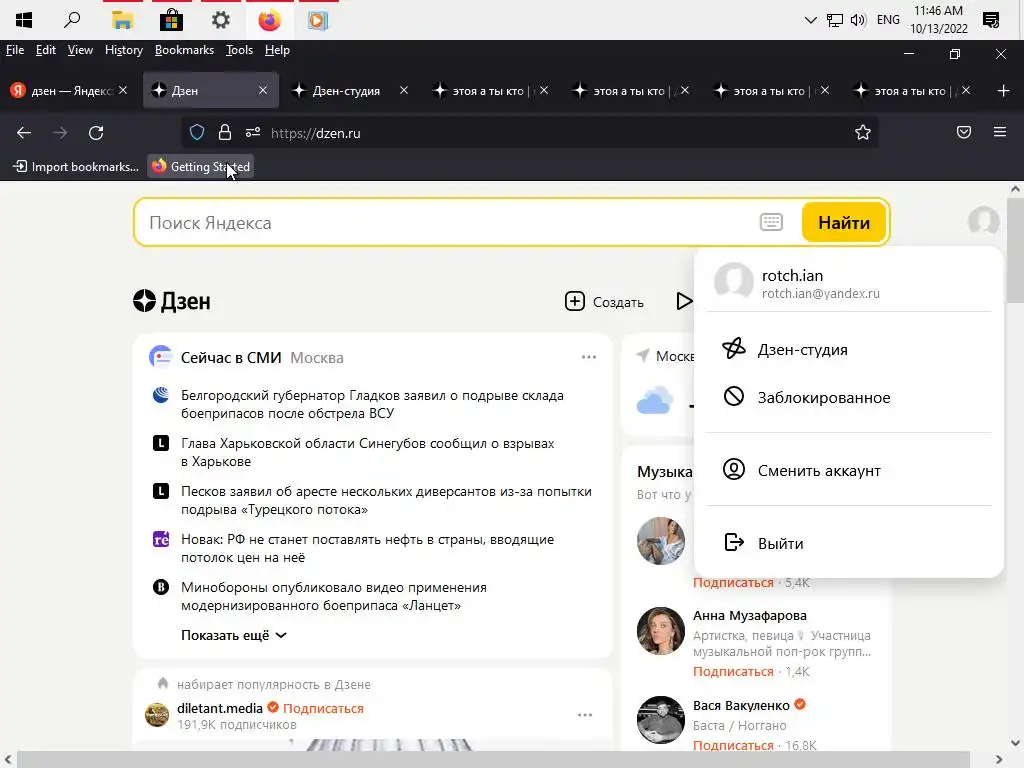Open Вася Вакуленко's avatar thumbnail
The height and width of the screenshot is (768, 1024).
click(661, 720)
